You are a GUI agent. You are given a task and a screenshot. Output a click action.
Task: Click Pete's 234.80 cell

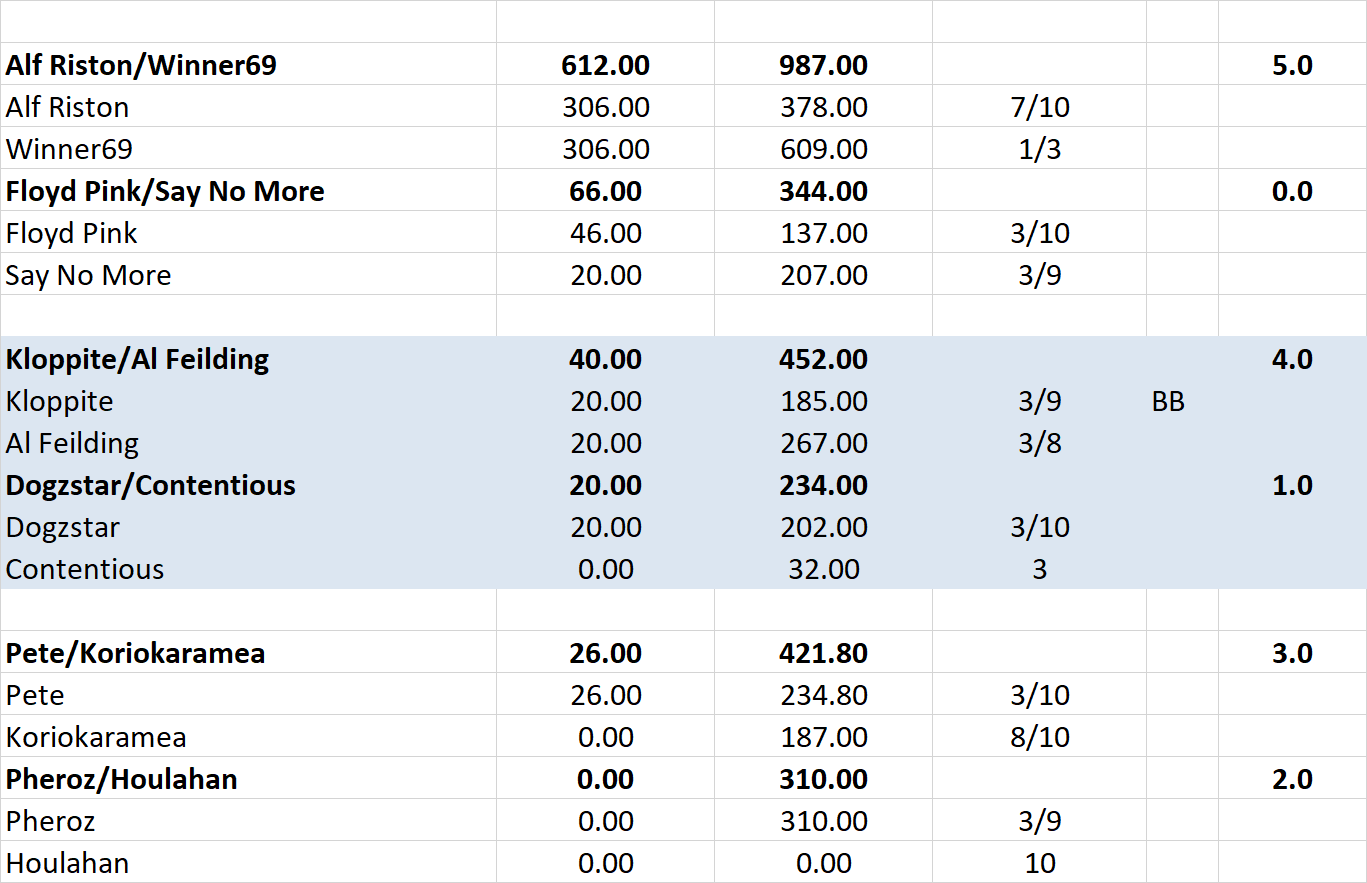[x=823, y=695]
